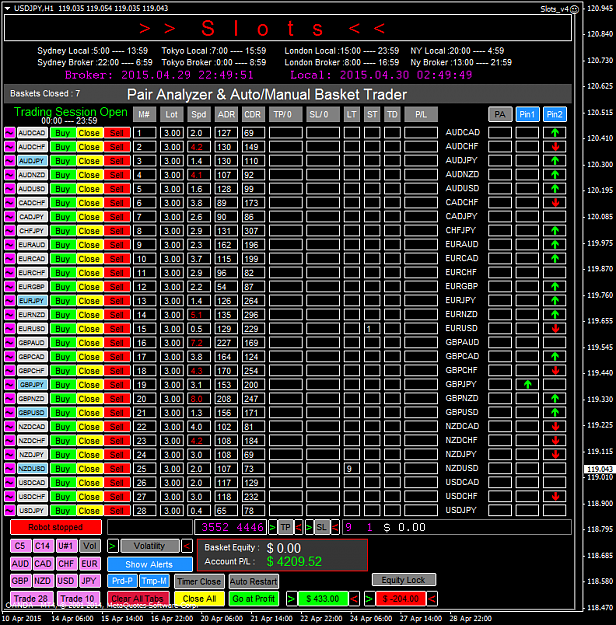Select the GBP currency filter
Image resolution: width=616 pixels, height=625 pixels.
20,581
